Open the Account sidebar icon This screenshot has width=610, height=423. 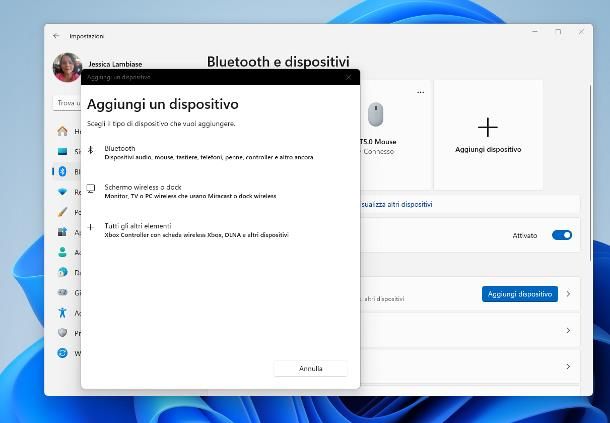[x=62, y=252]
